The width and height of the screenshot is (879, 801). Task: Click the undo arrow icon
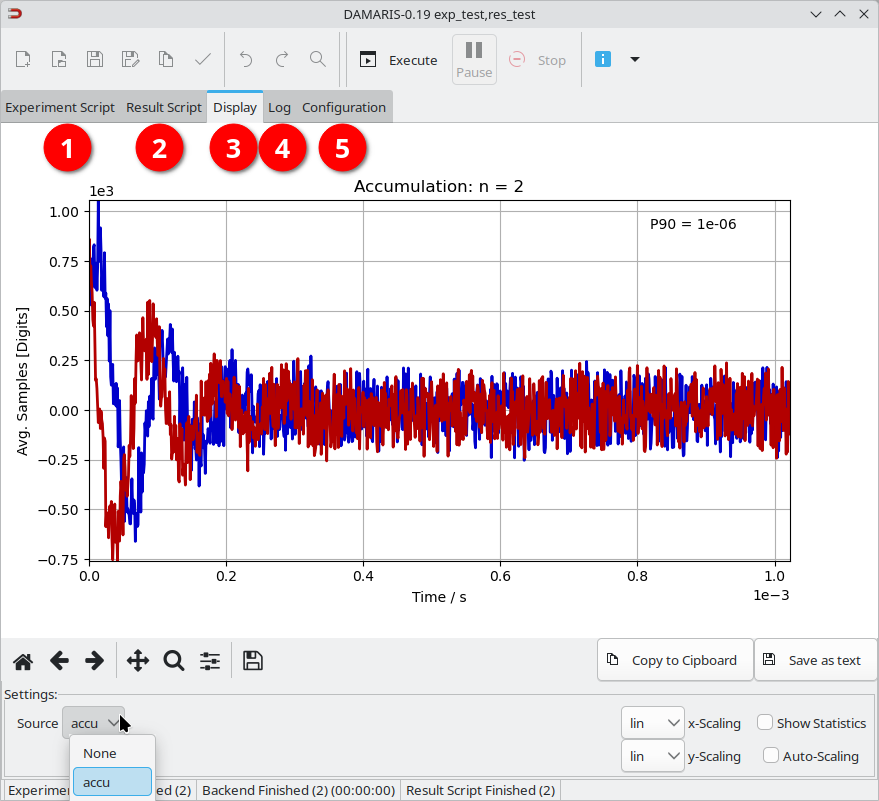click(x=246, y=59)
